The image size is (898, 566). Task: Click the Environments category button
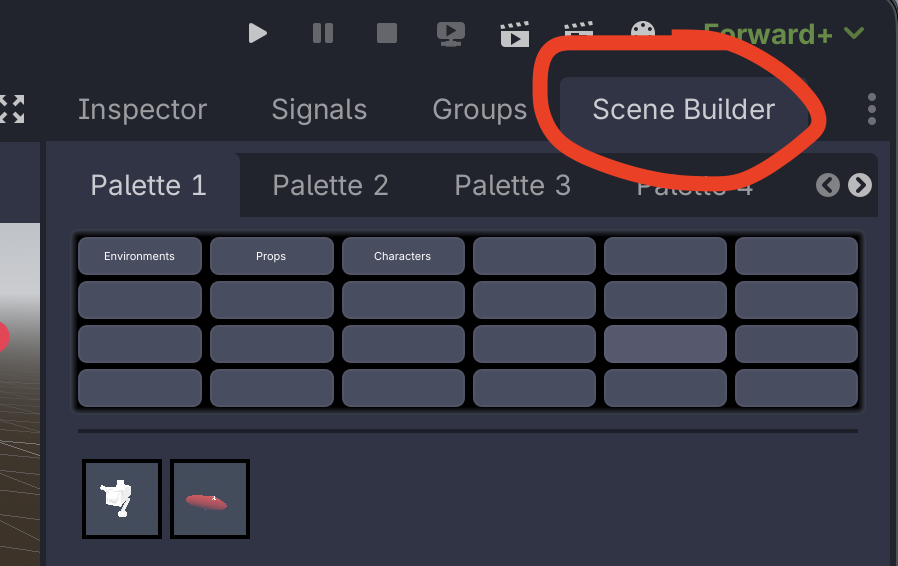click(x=140, y=256)
